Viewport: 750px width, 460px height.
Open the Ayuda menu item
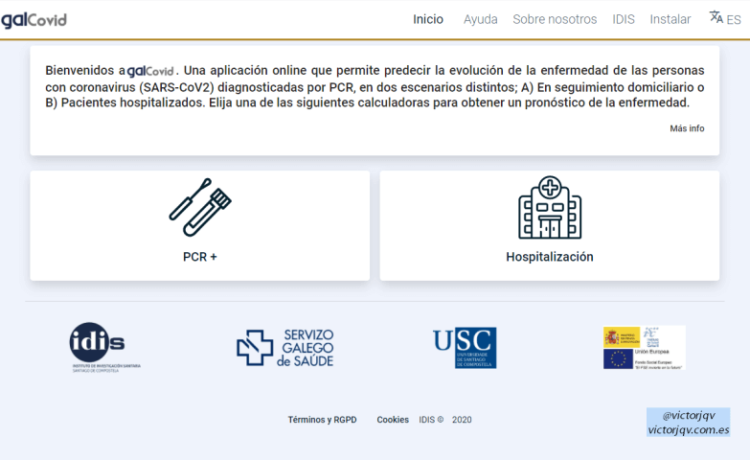[x=480, y=19]
